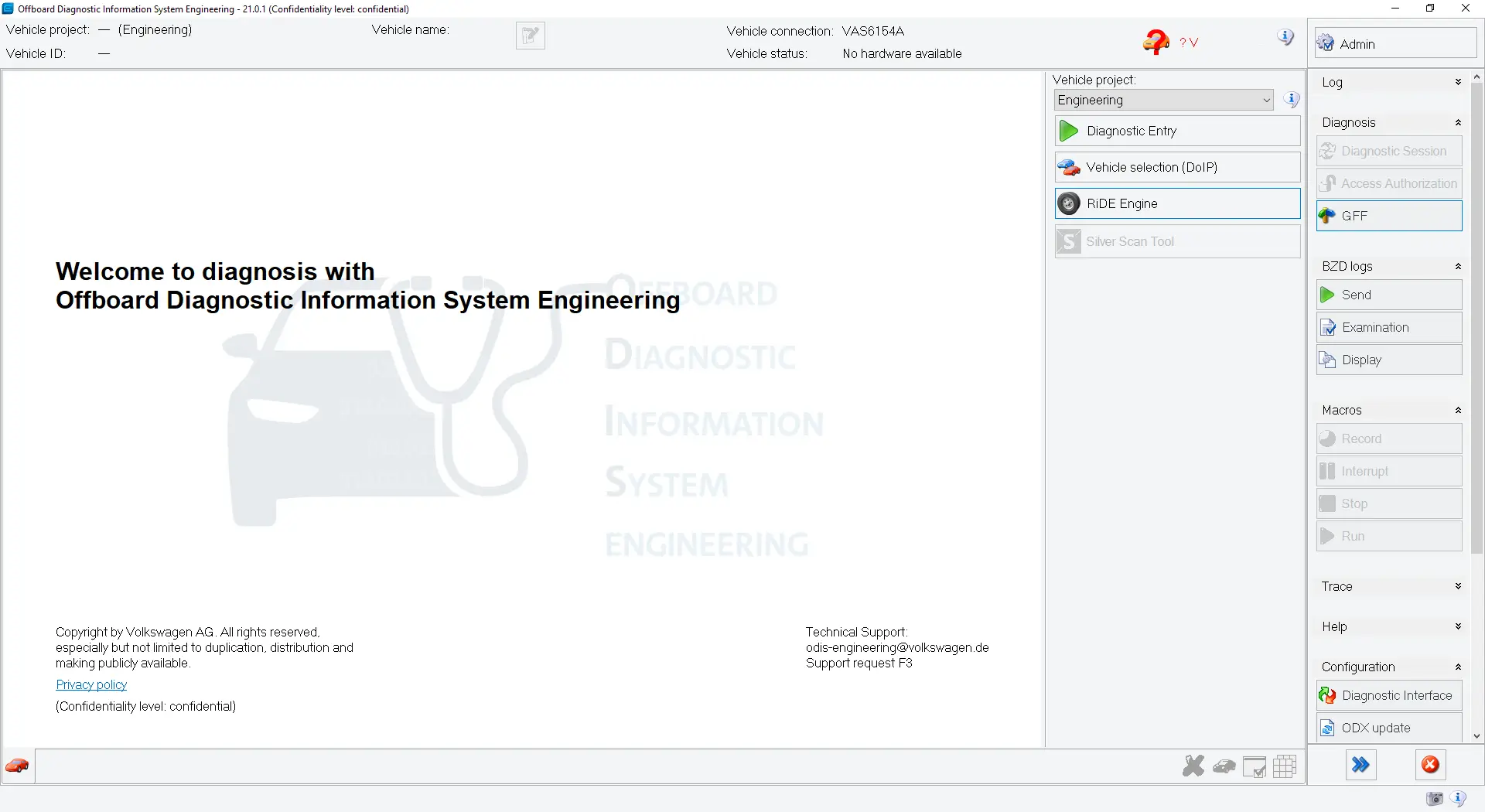Click the red car icon at bottom left
The image size is (1485, 812).
(17, 766)
